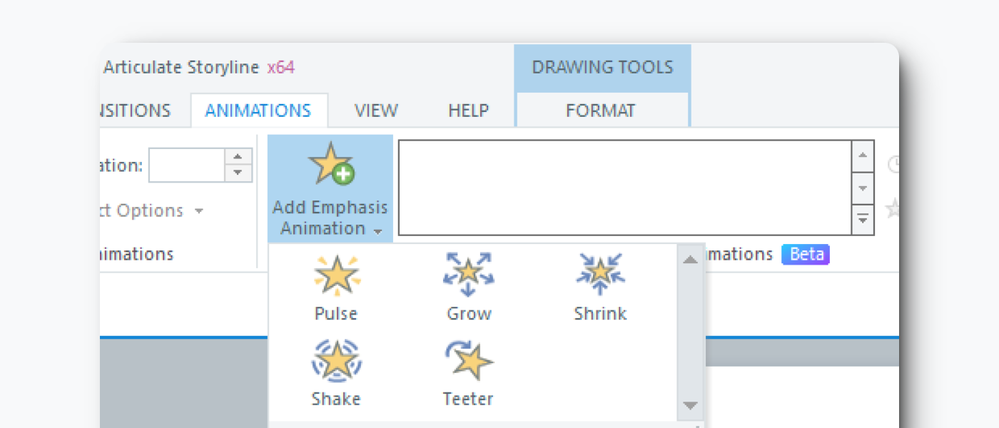Select the Teeter emphasis animation
Screen dimensions: 999x428
tap(468, 370)
